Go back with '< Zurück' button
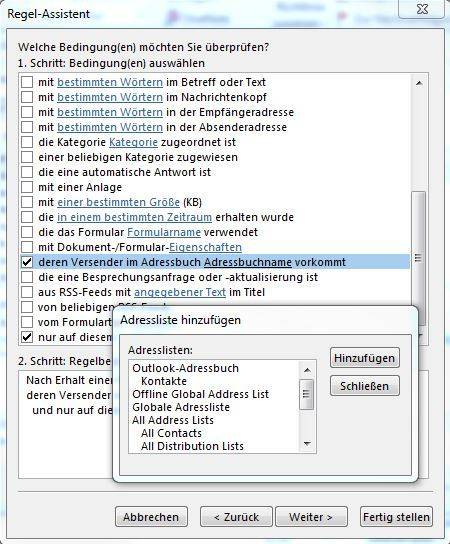Screen dimensions: 450x544 pos(236,517)
